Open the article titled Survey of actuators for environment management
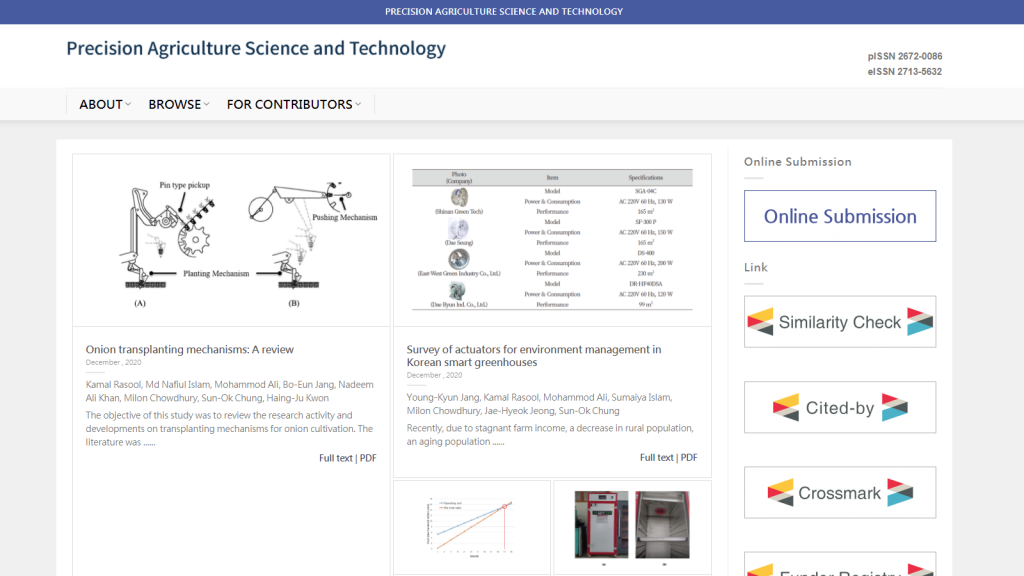Image resolution: width=1024 pixels, height=576 pixels. pyautogui.click(x=534, y=356)
